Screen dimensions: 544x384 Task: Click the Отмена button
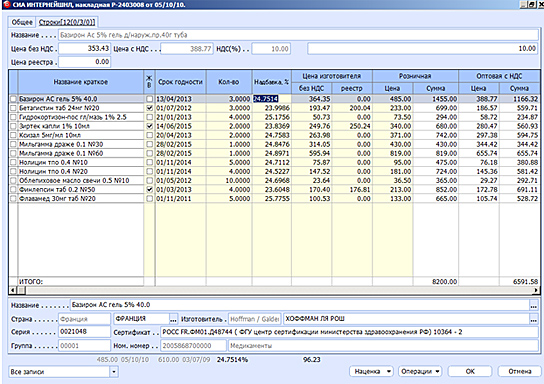519,372
